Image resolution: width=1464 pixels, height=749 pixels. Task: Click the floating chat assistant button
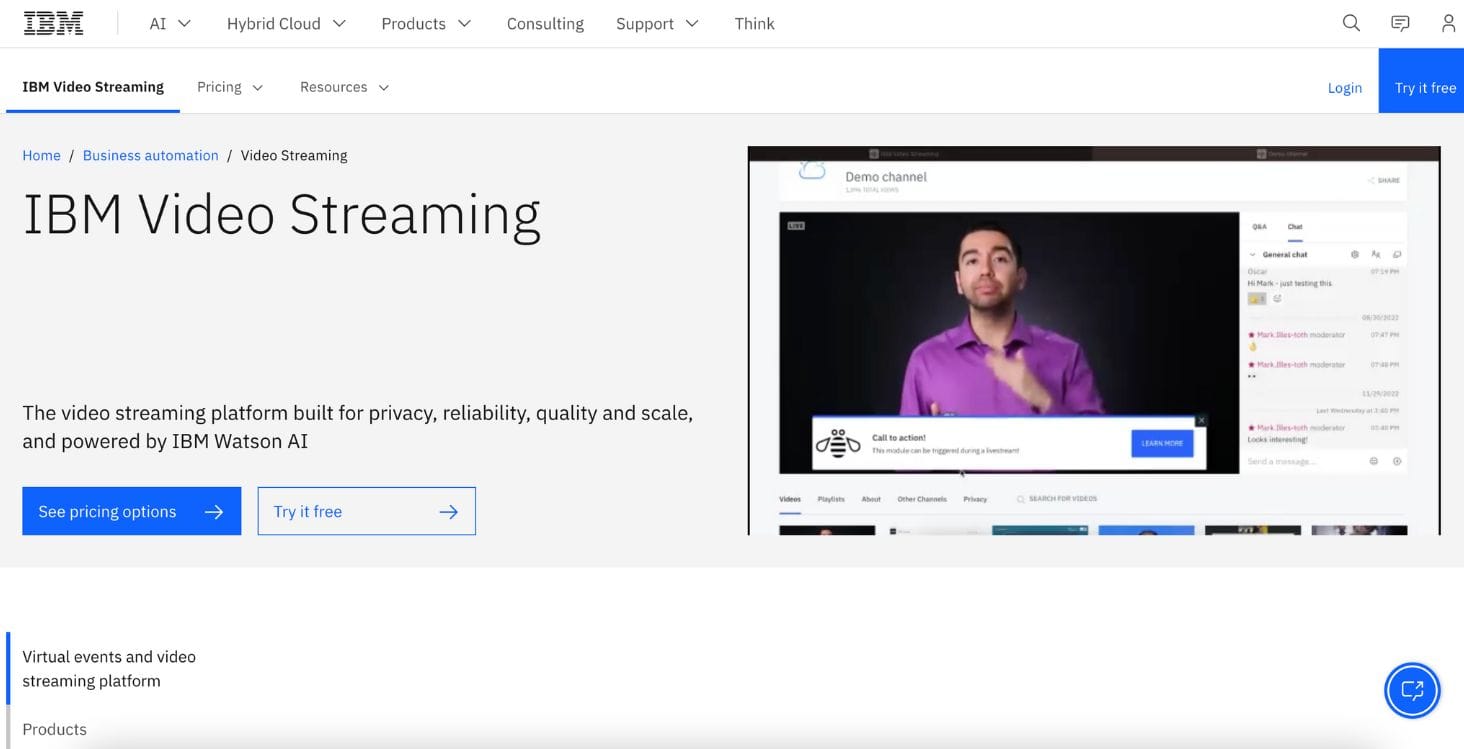(x=1412, y=690)
